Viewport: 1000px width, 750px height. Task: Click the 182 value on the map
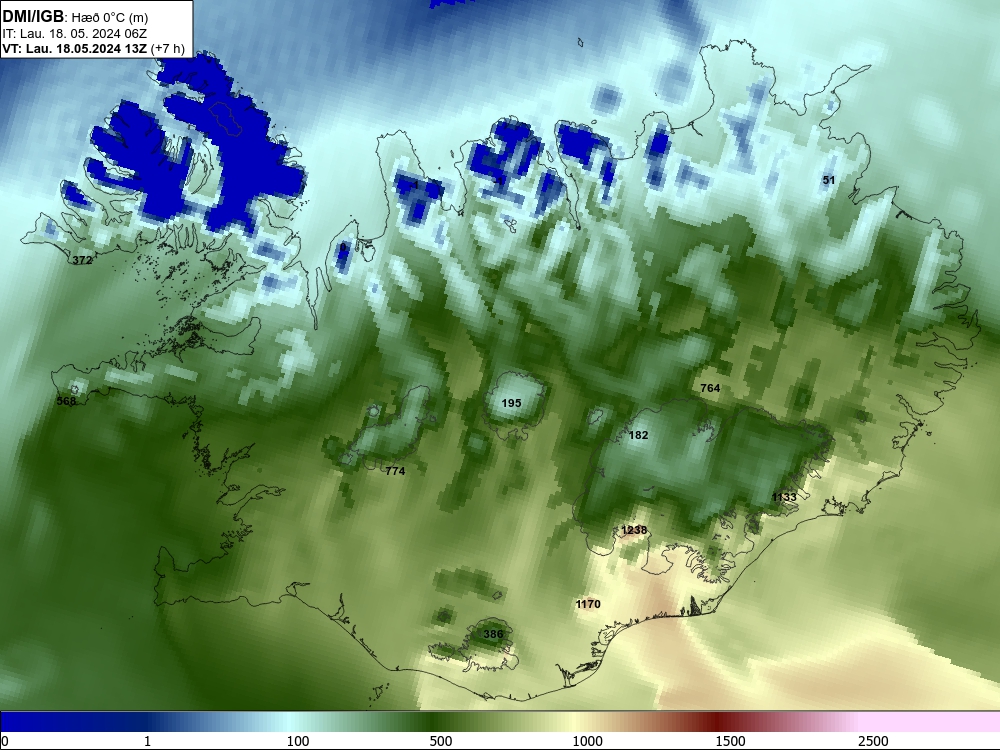point(638,435)
